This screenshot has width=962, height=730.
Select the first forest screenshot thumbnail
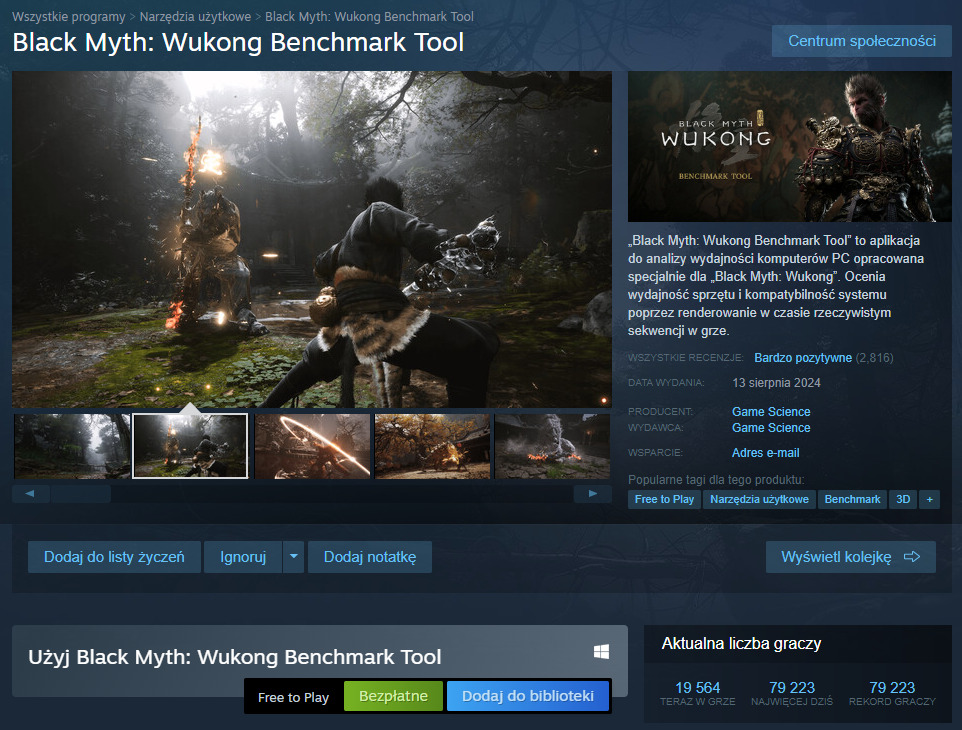tap(72, 446)
